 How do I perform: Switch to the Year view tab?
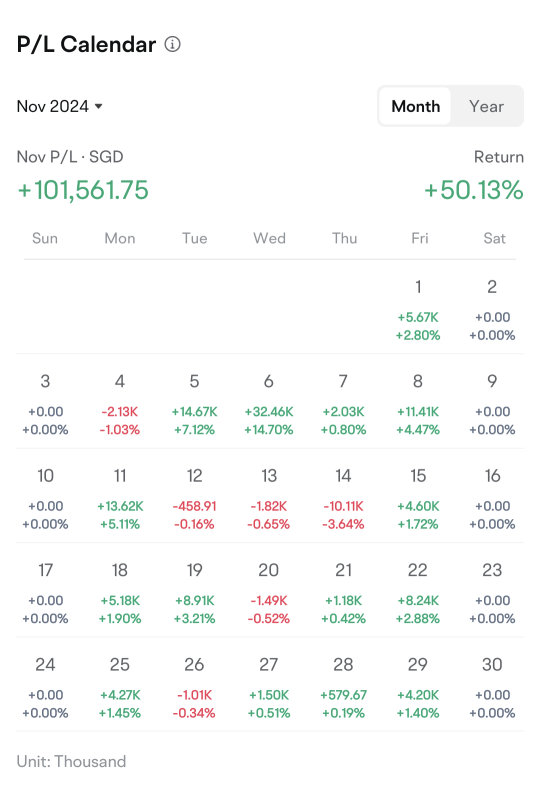coord(486,106)
